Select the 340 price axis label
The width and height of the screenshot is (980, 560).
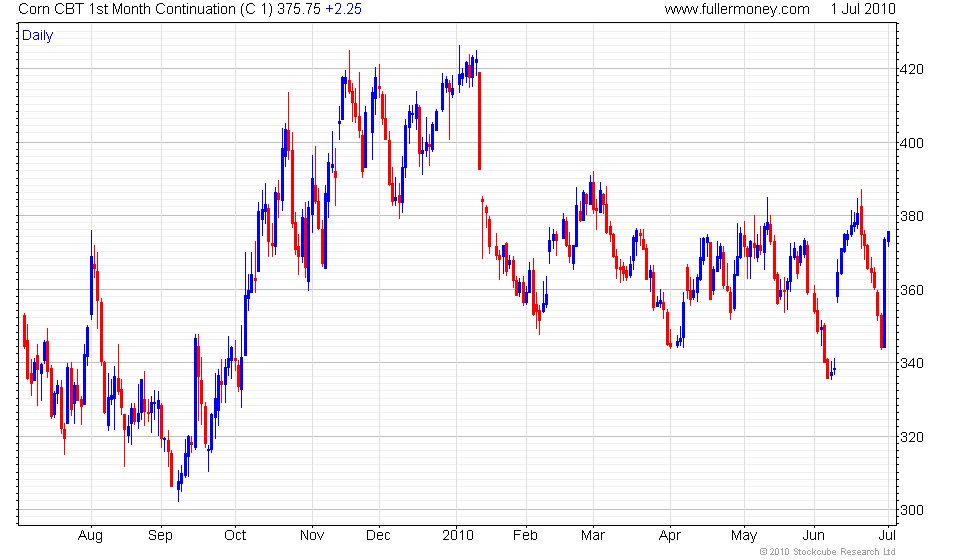(911, 363)
